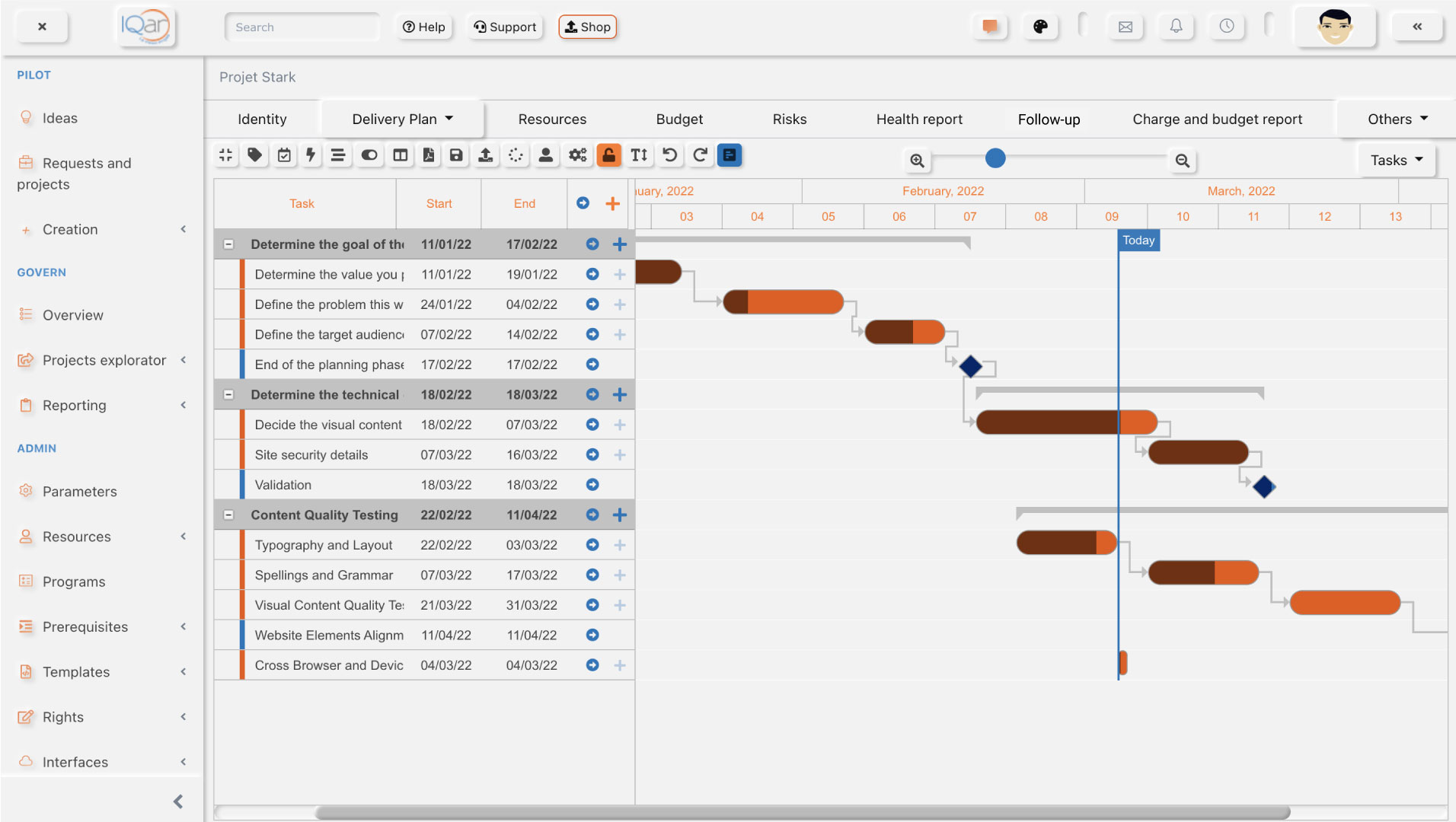Switch to the Budget tab

[679, 119]
